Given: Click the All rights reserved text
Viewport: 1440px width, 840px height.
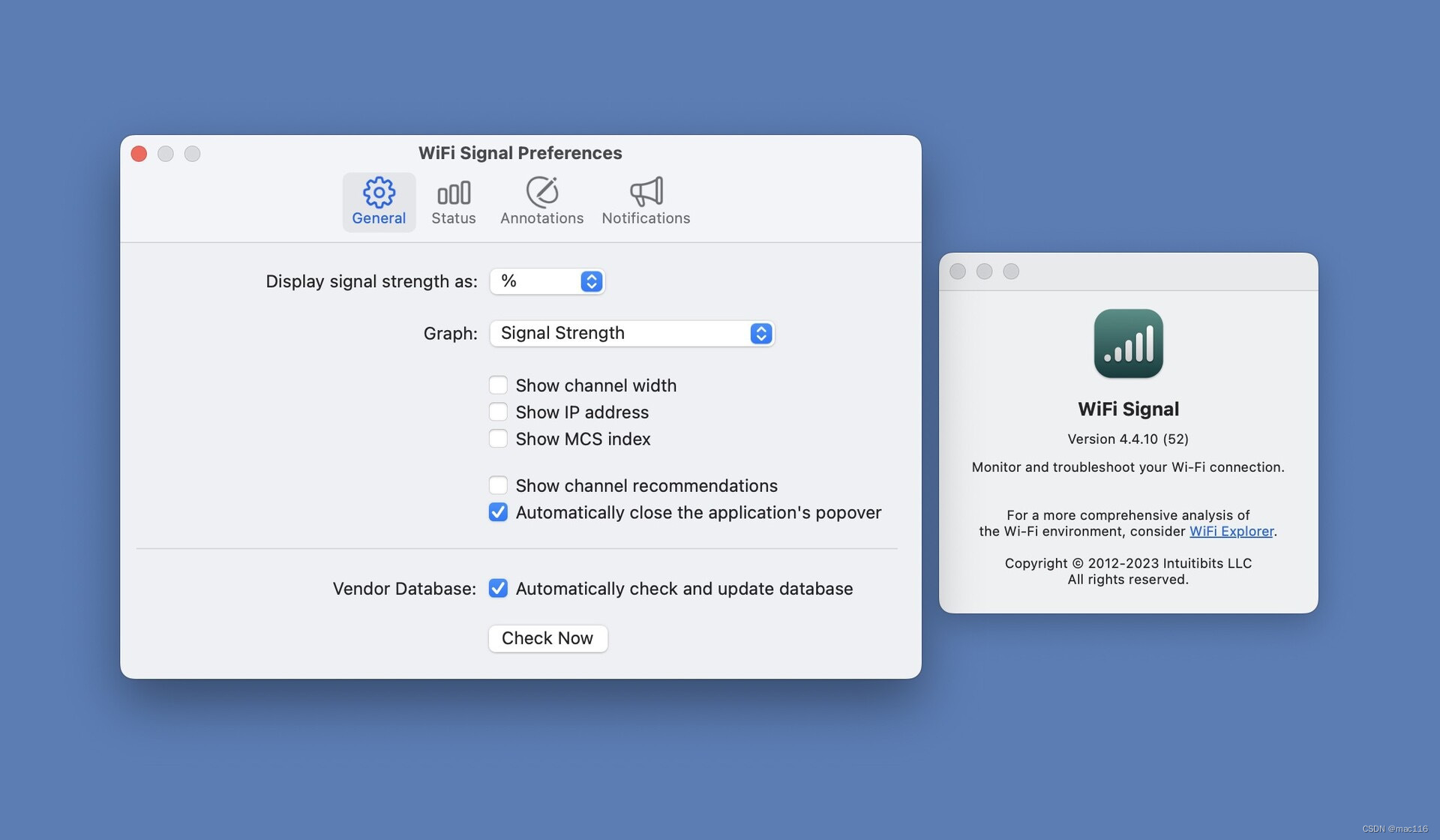Looking at the screenshot, I should pos(1128,580).
